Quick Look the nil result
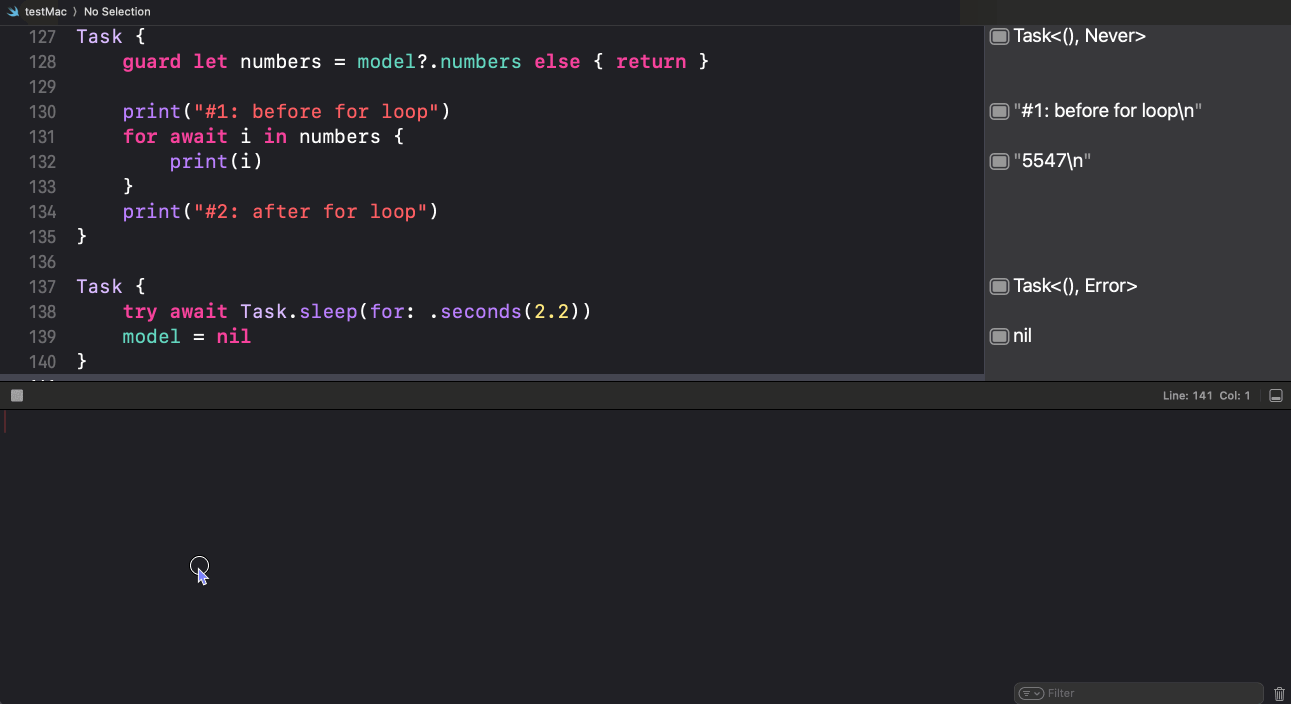The image size is (1291, 704). 999,337
